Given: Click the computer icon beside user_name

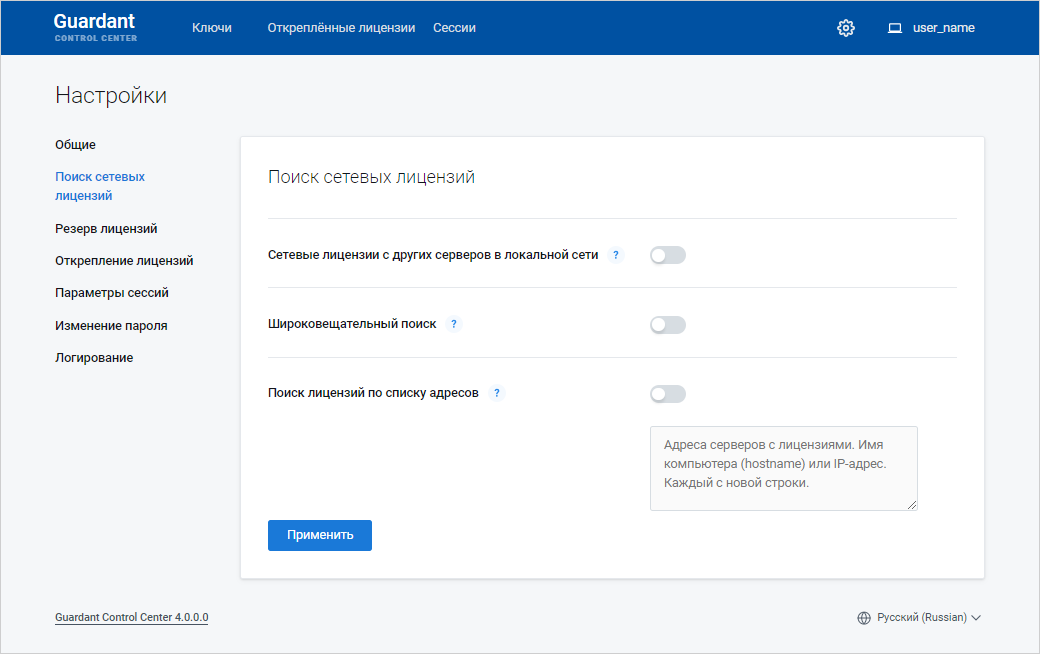Looking at the screenshot, I should coord(895,28).
